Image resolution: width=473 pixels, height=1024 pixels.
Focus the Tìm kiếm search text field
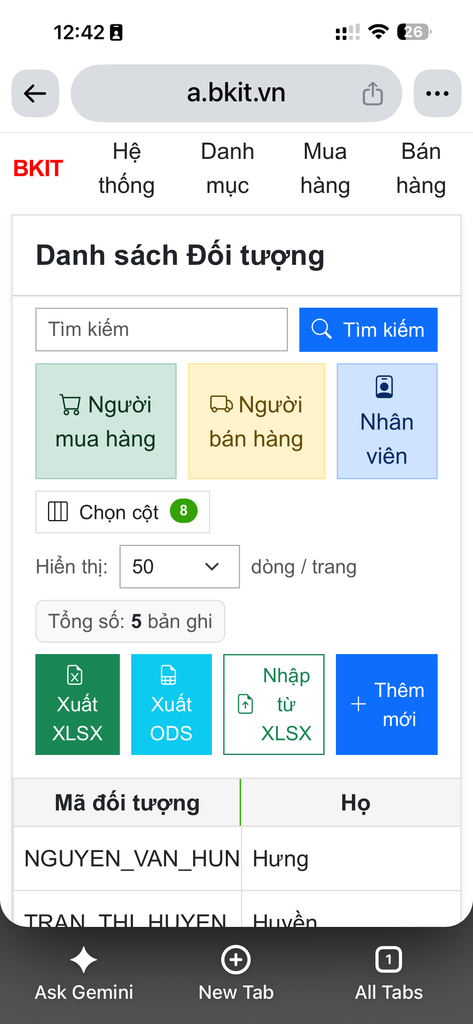(x=161, y=330)
